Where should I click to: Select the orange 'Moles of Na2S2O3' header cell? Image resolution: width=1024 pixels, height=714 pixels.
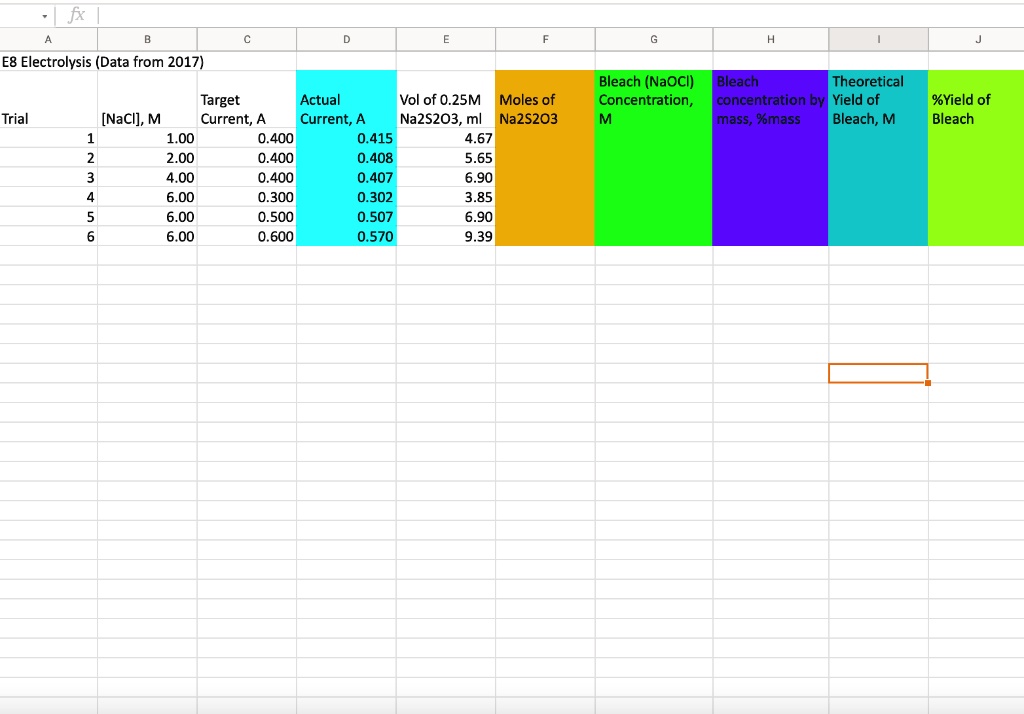(545, 100)
